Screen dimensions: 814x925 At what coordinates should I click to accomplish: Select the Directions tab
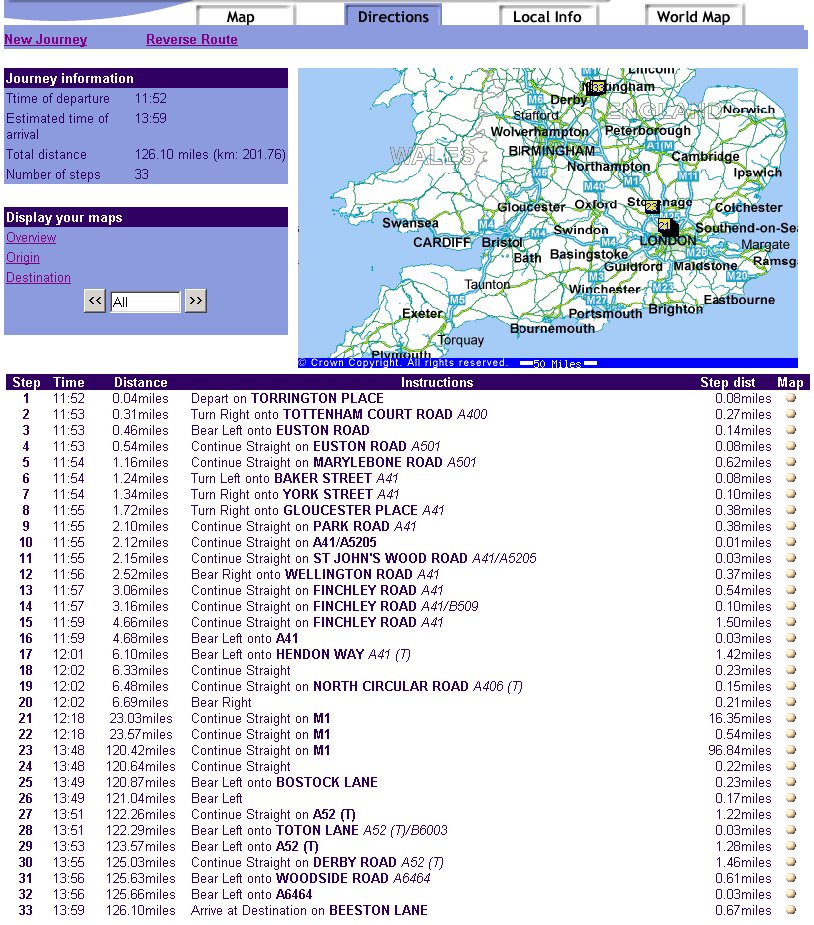point(393,17)
